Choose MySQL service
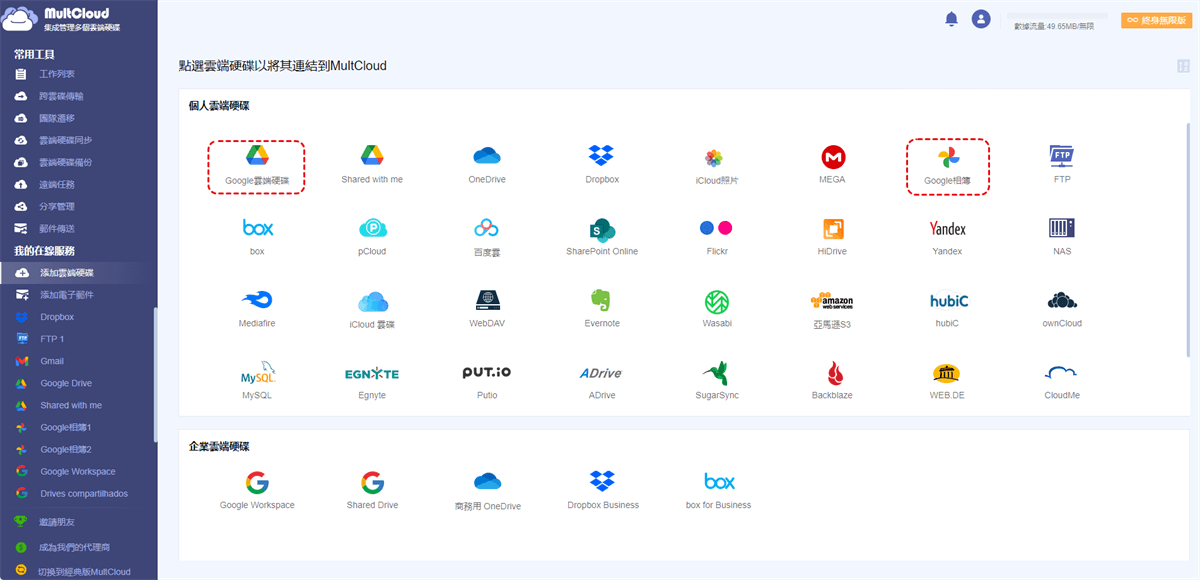The height and width of the screenshot is (580, 1200). (x=257, y=381)
